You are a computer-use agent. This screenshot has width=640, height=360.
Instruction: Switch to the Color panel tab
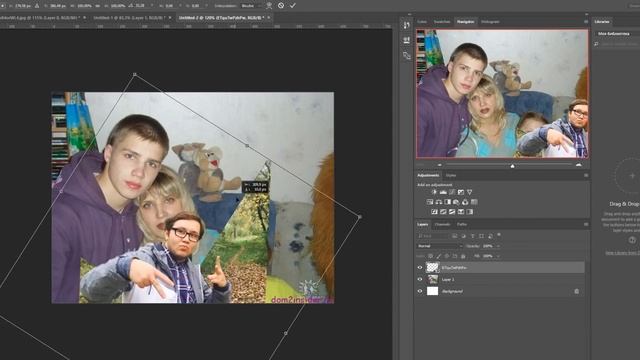click(x=422, y=22)
